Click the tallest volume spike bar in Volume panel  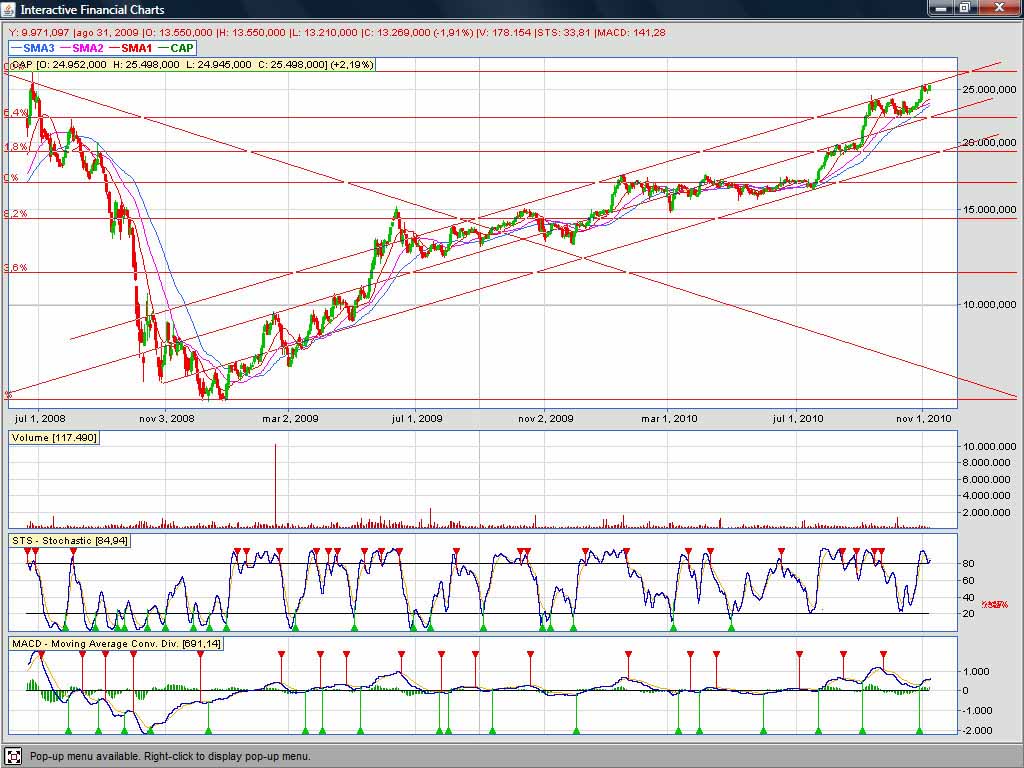(x=275, y=486)
